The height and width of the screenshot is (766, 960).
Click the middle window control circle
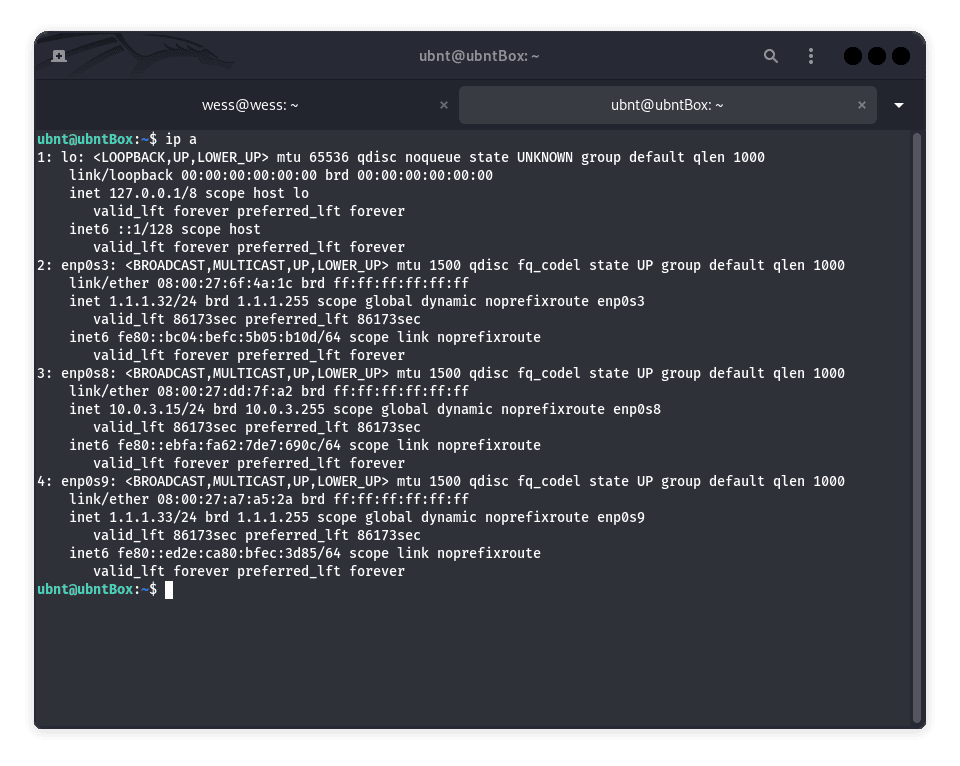tap(877, 56)
